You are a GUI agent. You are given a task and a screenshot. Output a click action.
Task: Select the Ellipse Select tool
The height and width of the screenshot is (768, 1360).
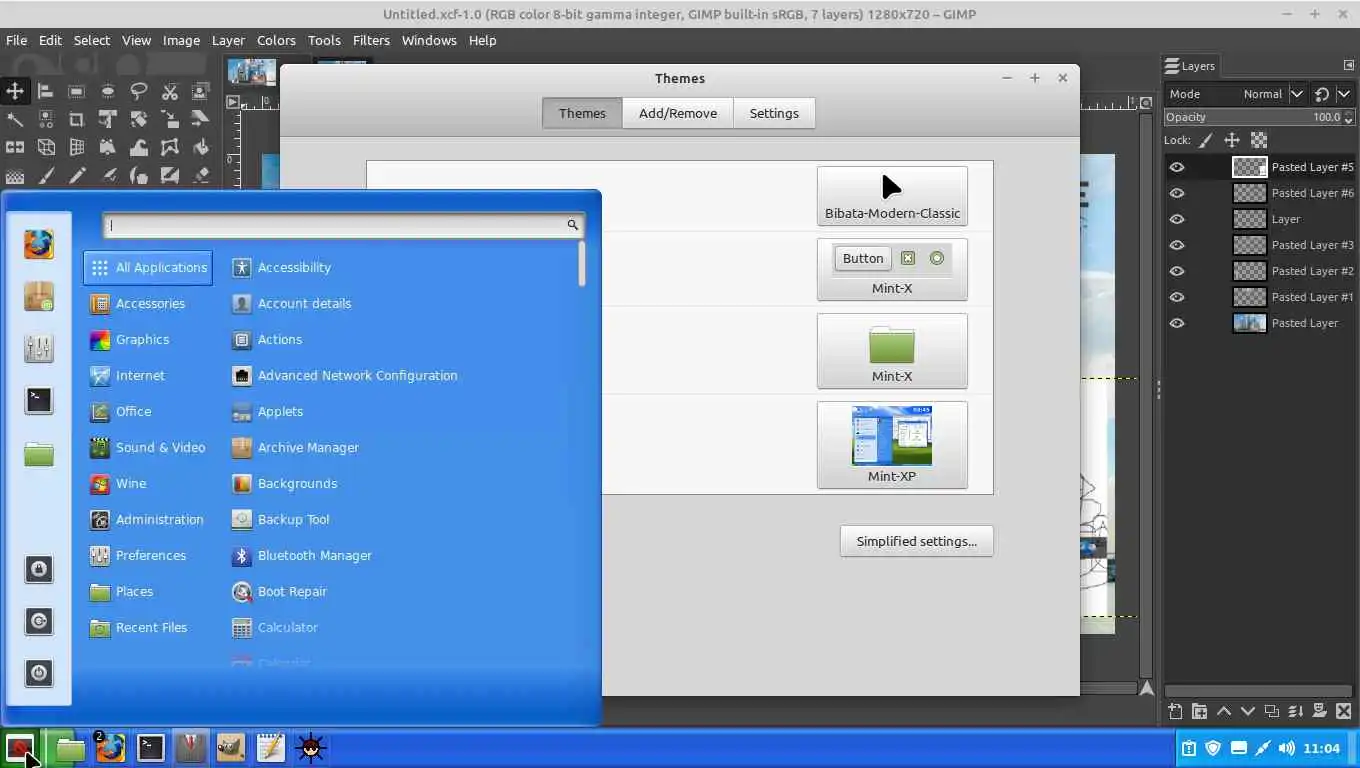pos(107,91)
